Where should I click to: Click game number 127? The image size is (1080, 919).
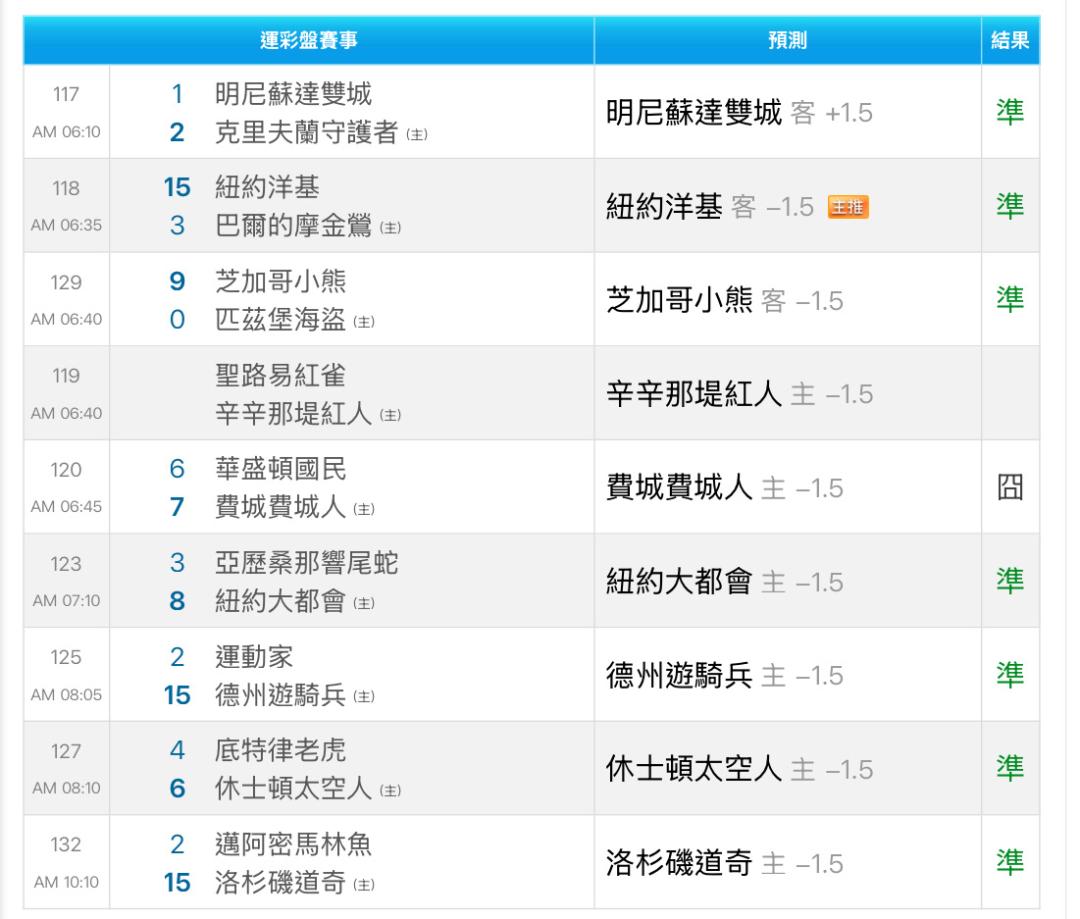(66, 752)
